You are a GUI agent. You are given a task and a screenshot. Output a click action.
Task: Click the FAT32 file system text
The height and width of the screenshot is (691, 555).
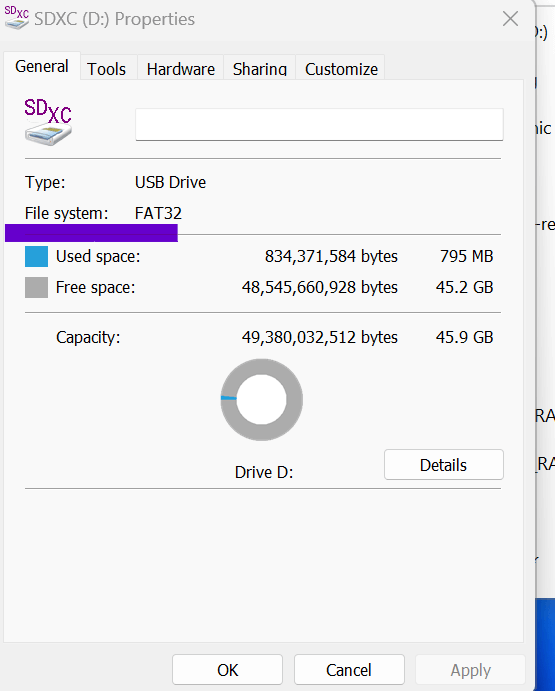click(158, 213)
